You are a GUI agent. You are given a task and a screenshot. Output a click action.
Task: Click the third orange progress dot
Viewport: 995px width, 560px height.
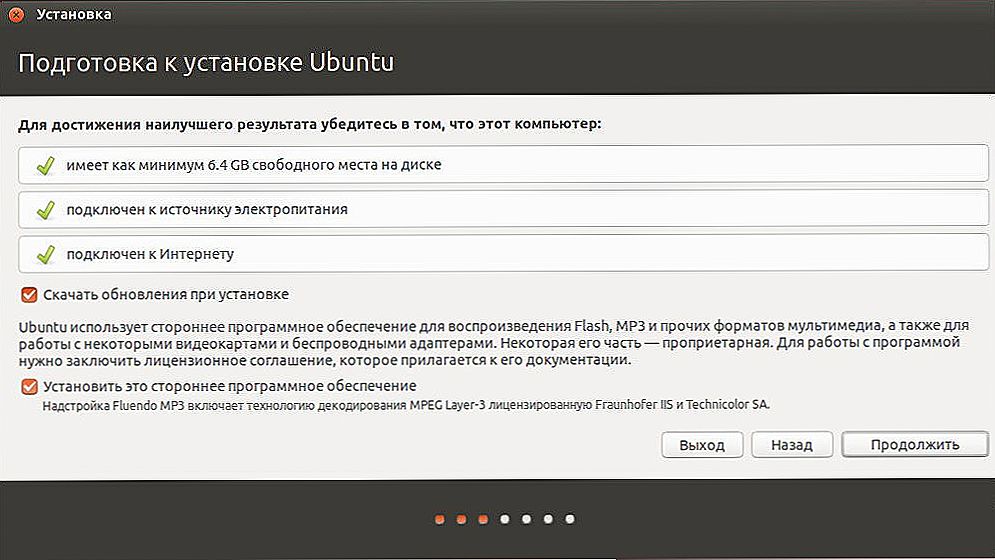tap(483, 519)
